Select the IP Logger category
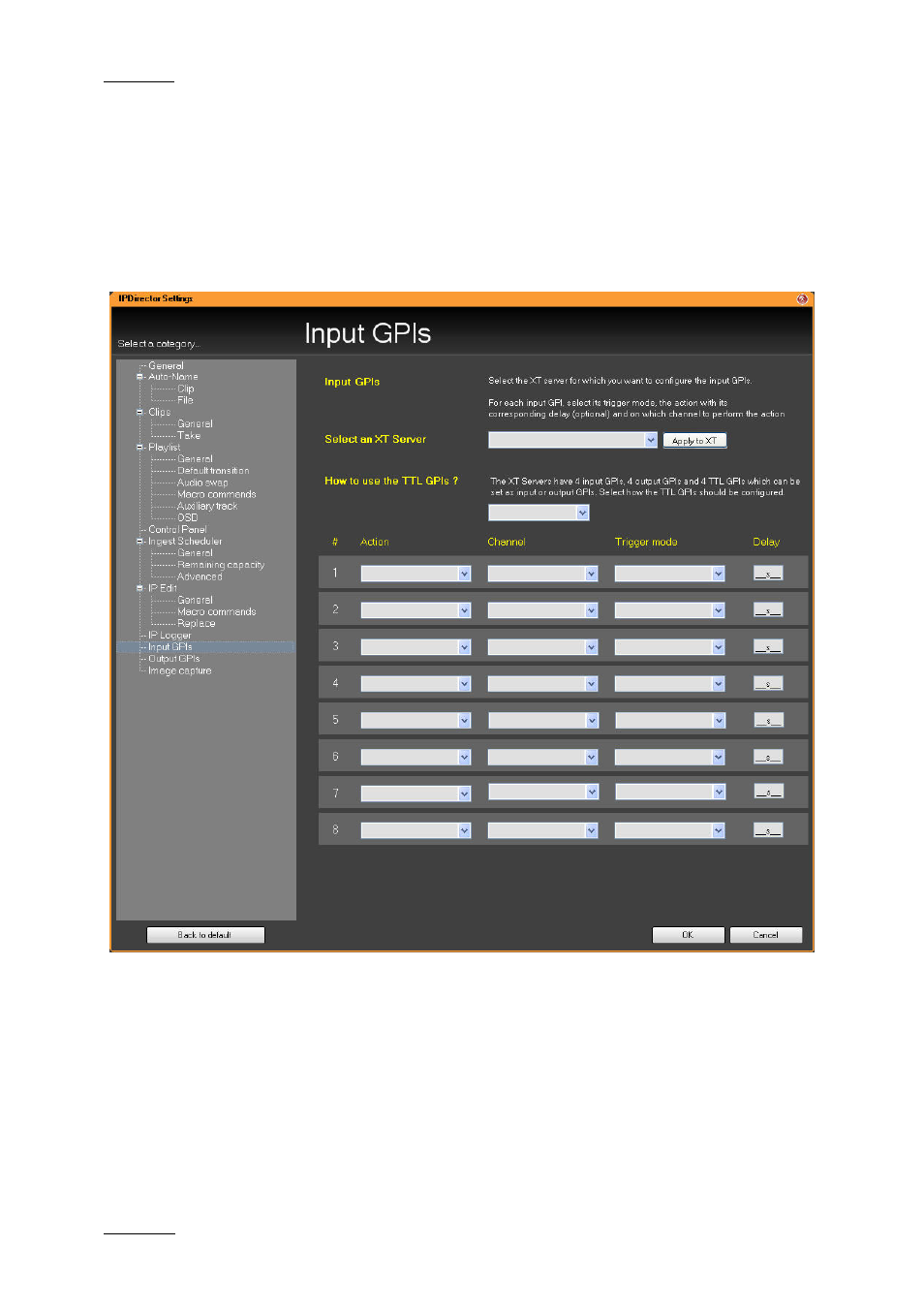The height and width of the screenshot is (1308, 924). (169, 636)
